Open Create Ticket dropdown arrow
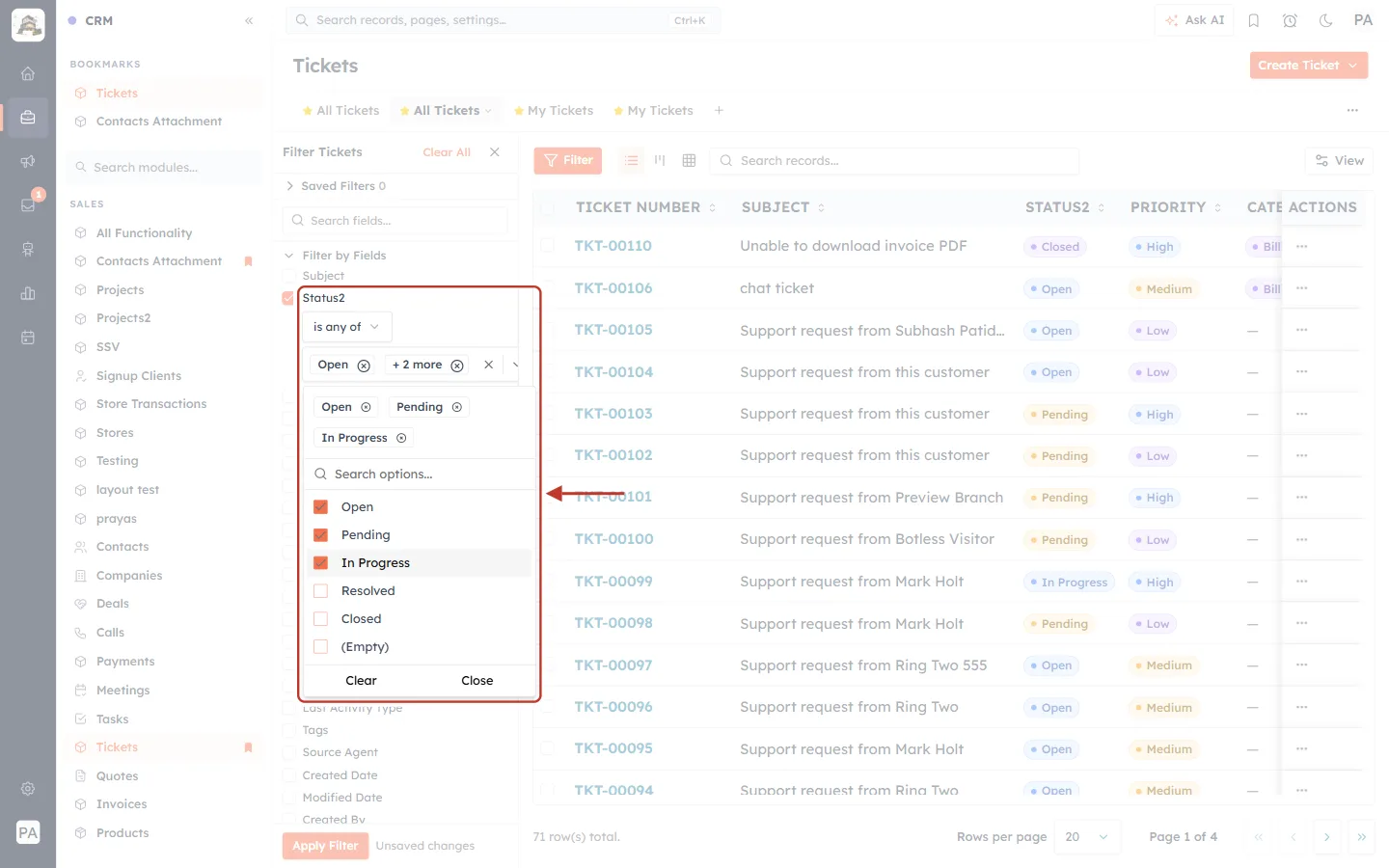This screenshot has height=868, width=1389. (1353, 66)
